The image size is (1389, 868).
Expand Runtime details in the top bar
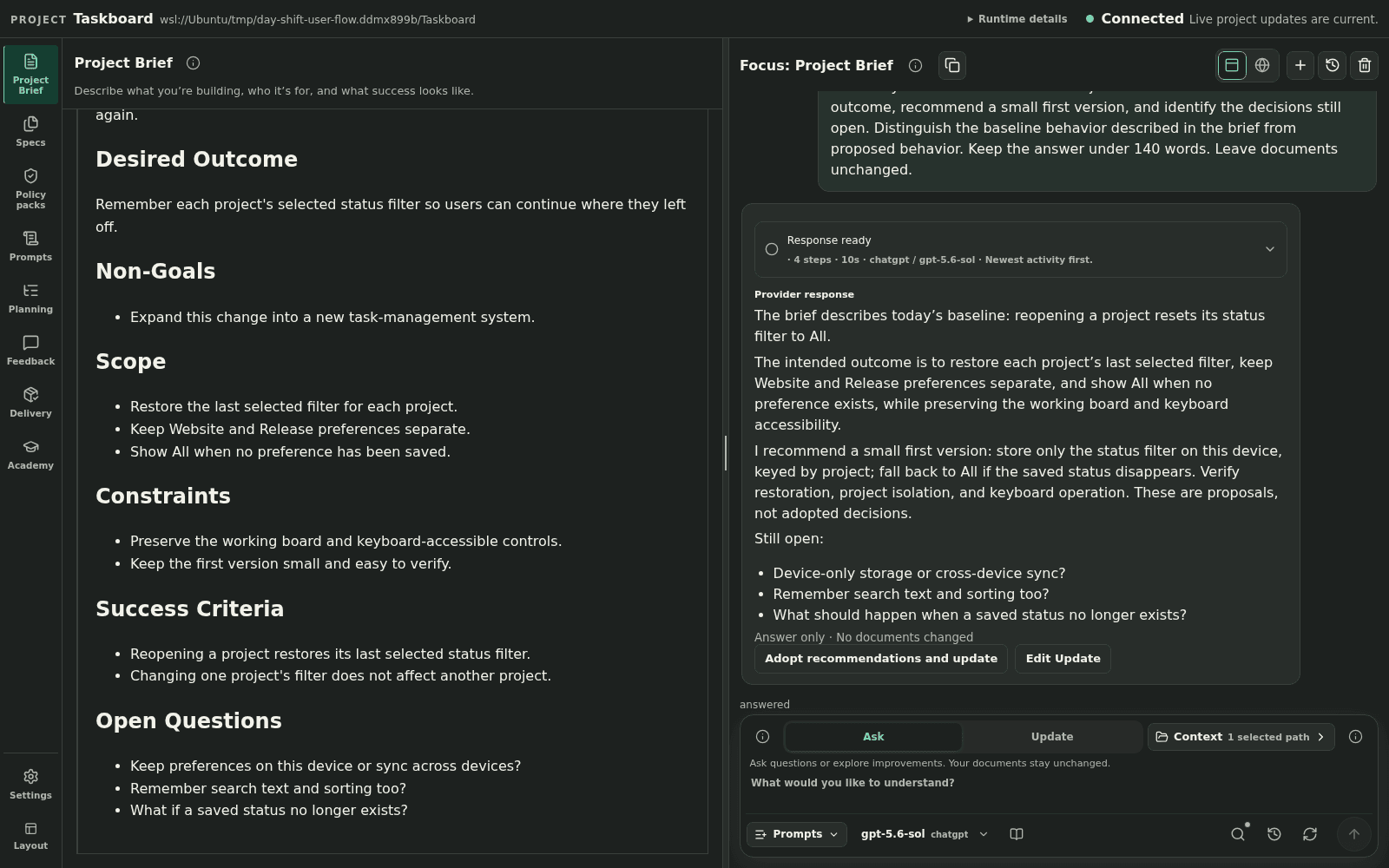point(1017,19)
